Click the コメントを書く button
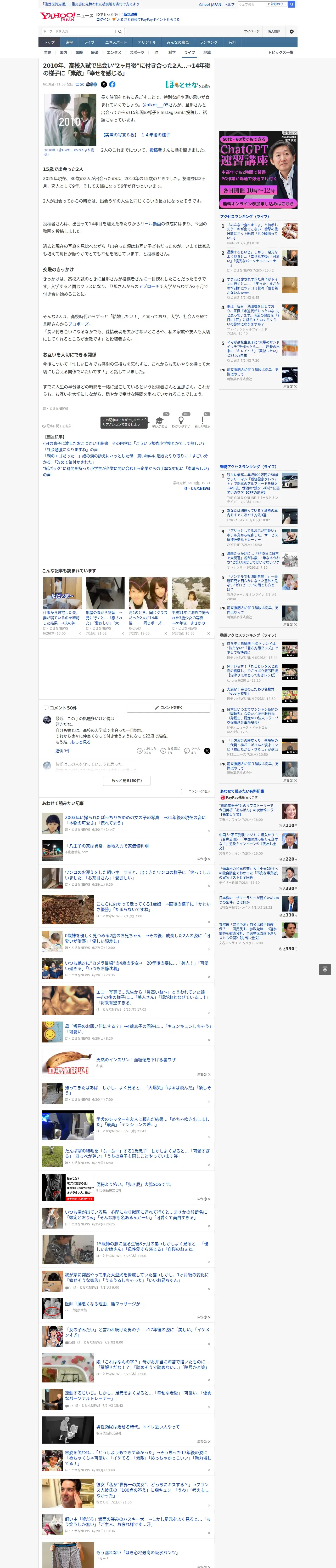The height and width of the screenshot is (1568, 336). [168, 707]
